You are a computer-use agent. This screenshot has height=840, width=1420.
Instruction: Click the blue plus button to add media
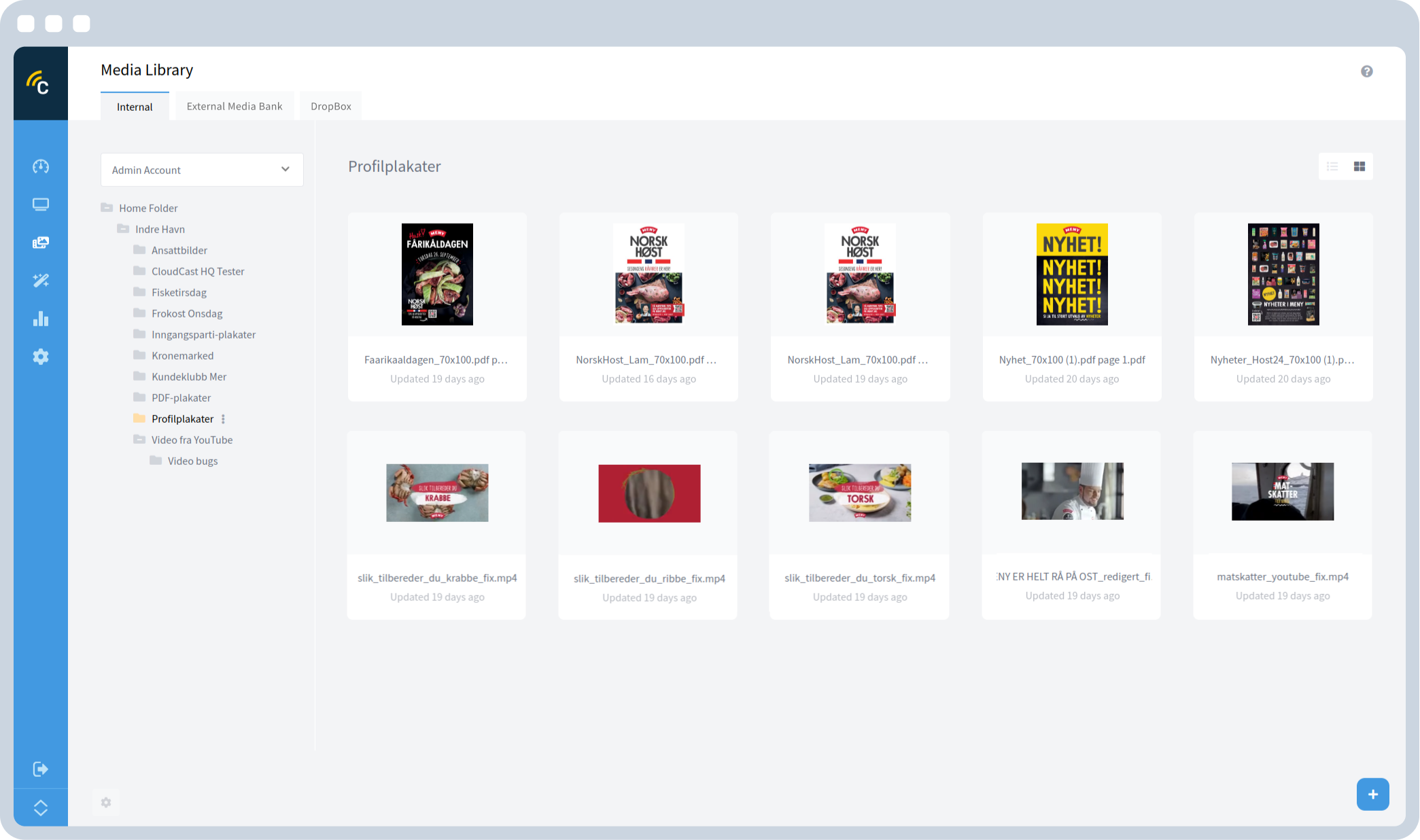point(1373,794)
